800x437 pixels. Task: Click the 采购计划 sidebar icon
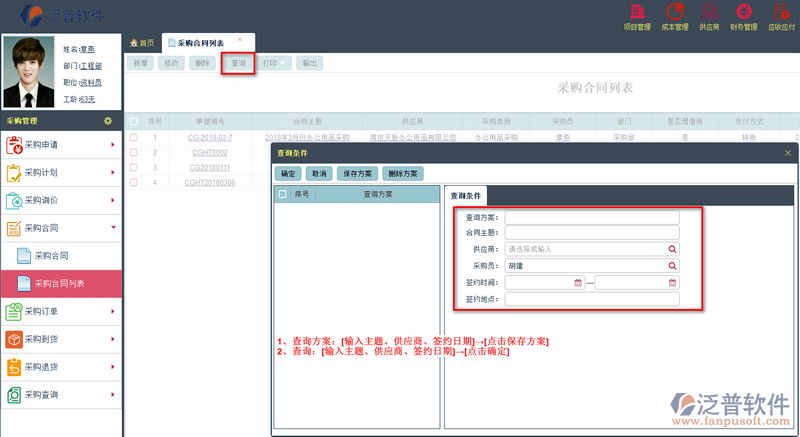(x=14, y=173)
